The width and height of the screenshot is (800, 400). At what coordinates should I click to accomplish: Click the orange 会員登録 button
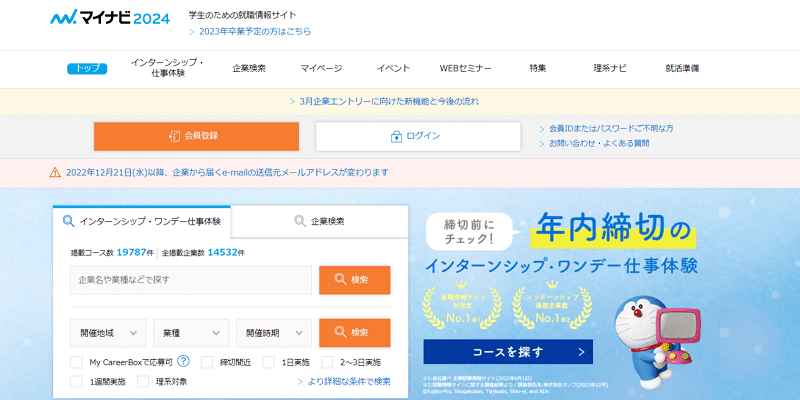point(196,136)
